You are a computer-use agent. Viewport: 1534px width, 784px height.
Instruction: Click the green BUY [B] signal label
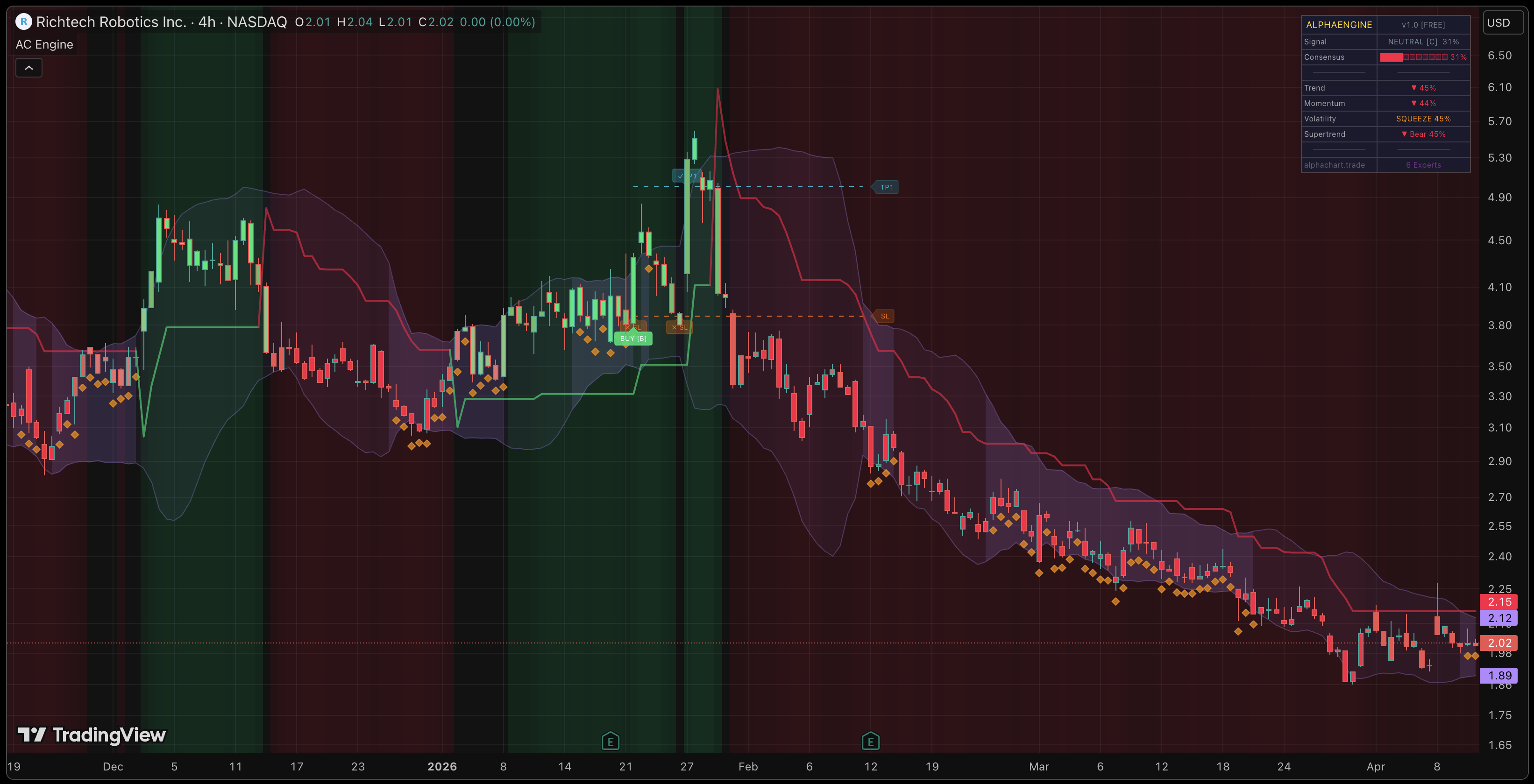[x=633, y=339]
